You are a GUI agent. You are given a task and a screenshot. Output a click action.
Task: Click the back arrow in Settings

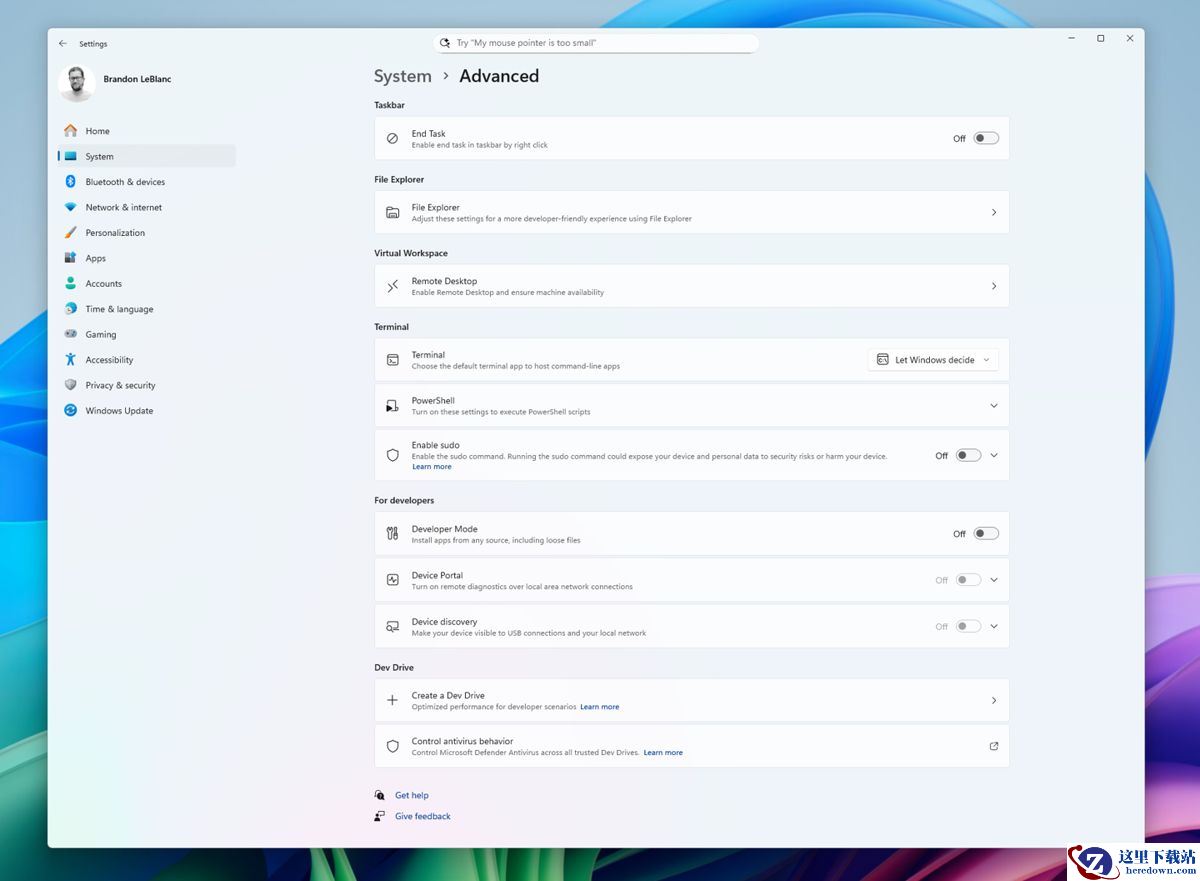[63, 44]
